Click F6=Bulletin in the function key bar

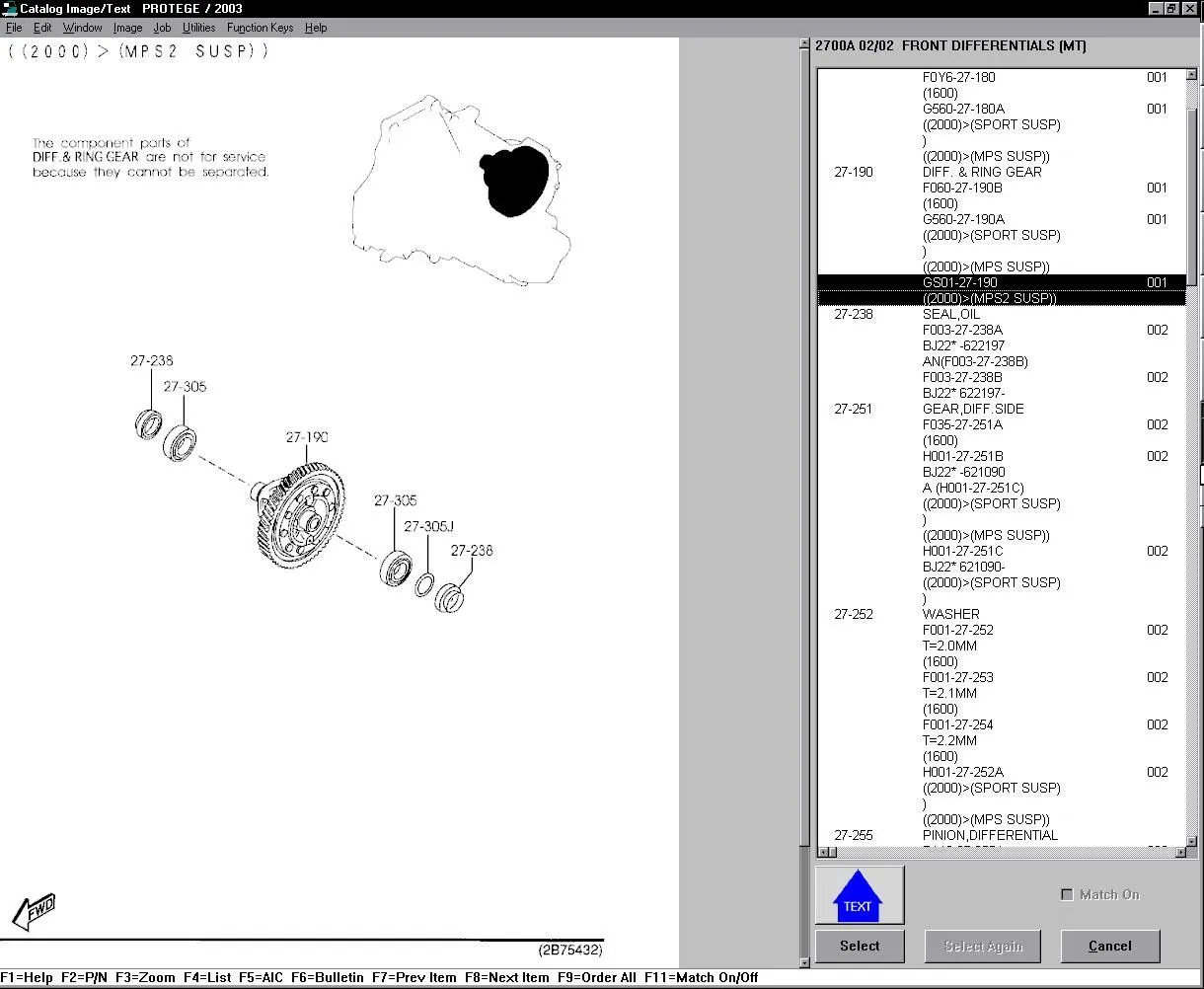click(328, 977)
